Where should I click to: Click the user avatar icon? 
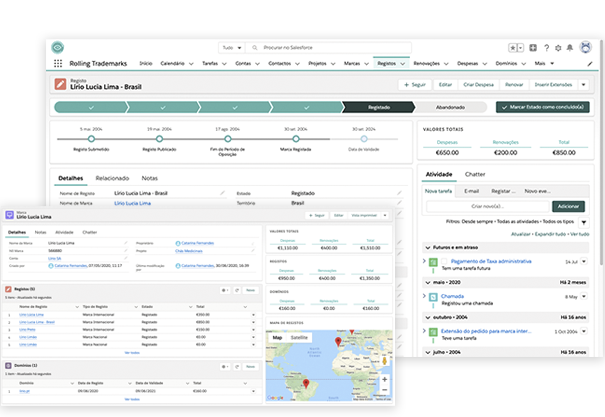(584, 47)
